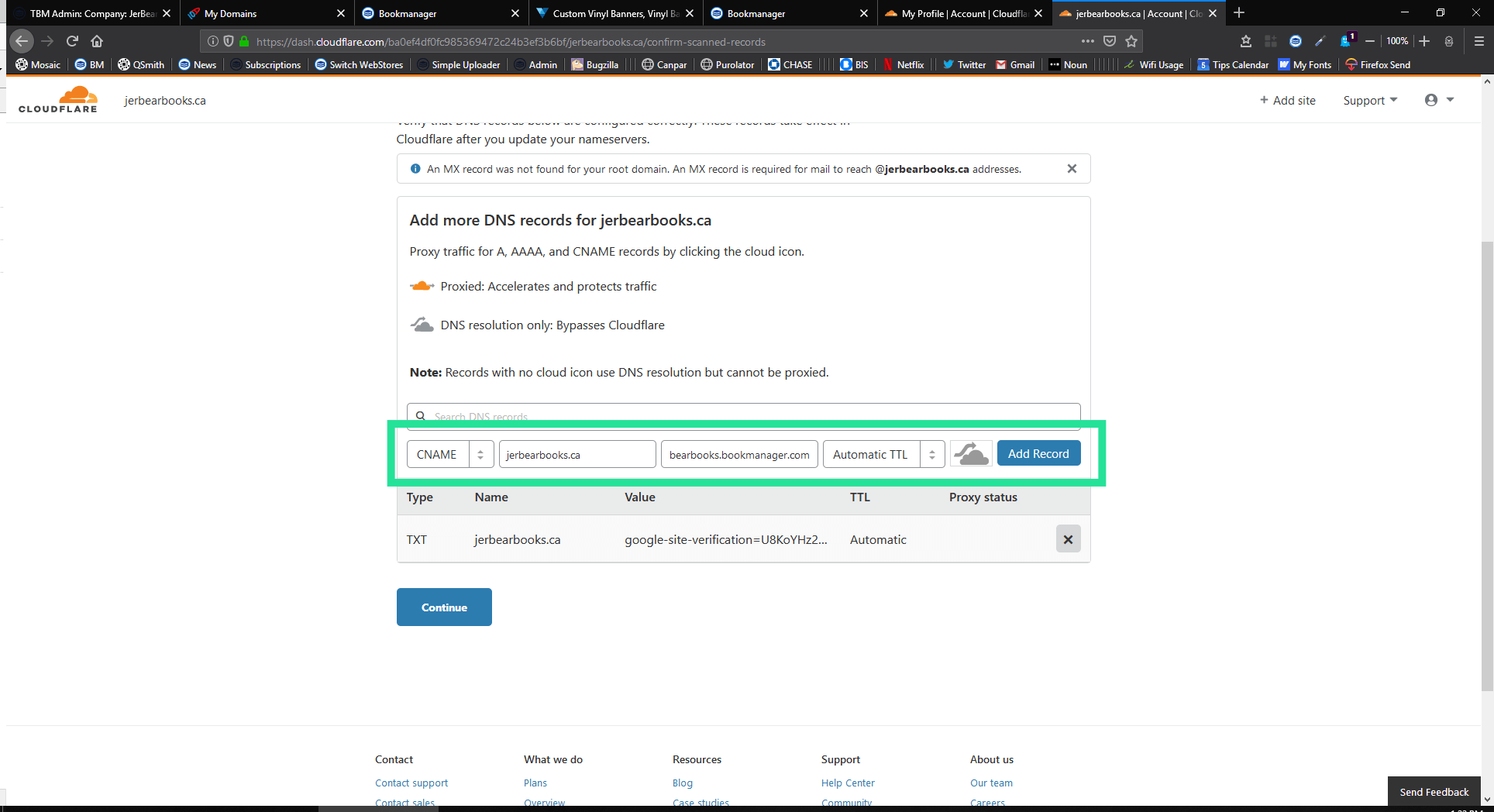1494x812 pixels.
Task: Click the Add site link
Action: (x=1287, y=100)
